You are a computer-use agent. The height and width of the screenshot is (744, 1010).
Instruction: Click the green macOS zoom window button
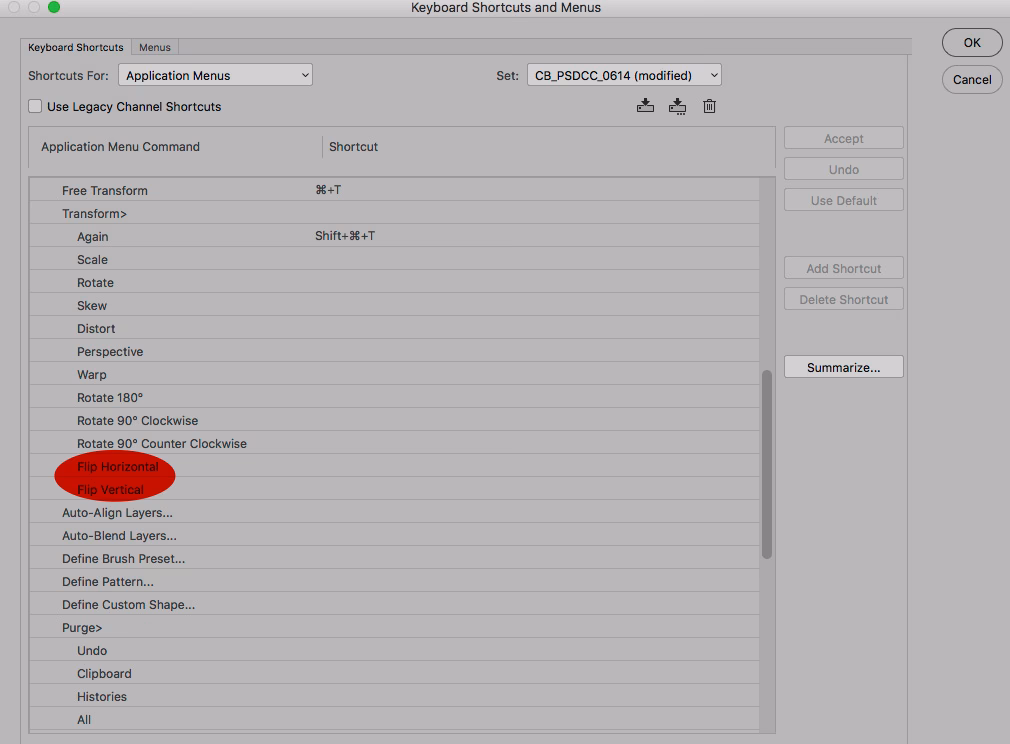[54, 7]
